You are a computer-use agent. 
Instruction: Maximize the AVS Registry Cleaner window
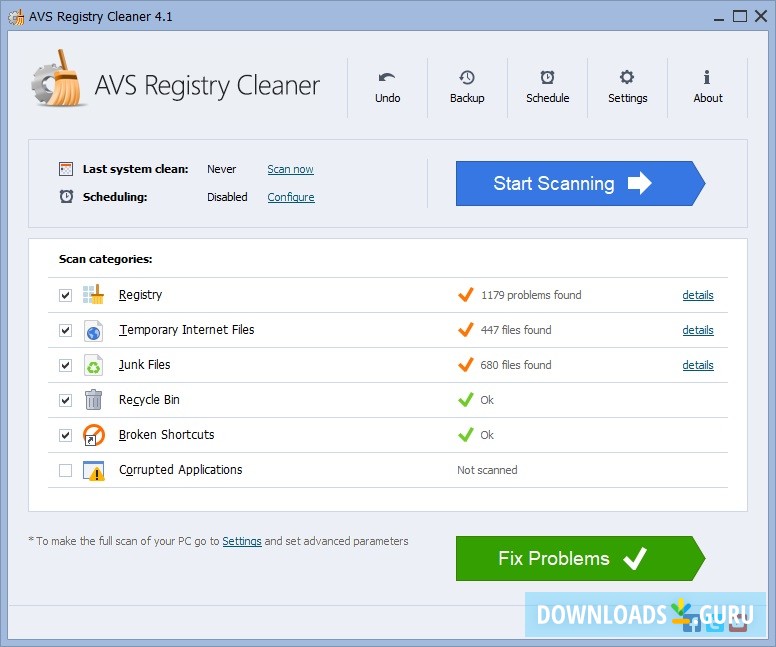coord(740,16)
